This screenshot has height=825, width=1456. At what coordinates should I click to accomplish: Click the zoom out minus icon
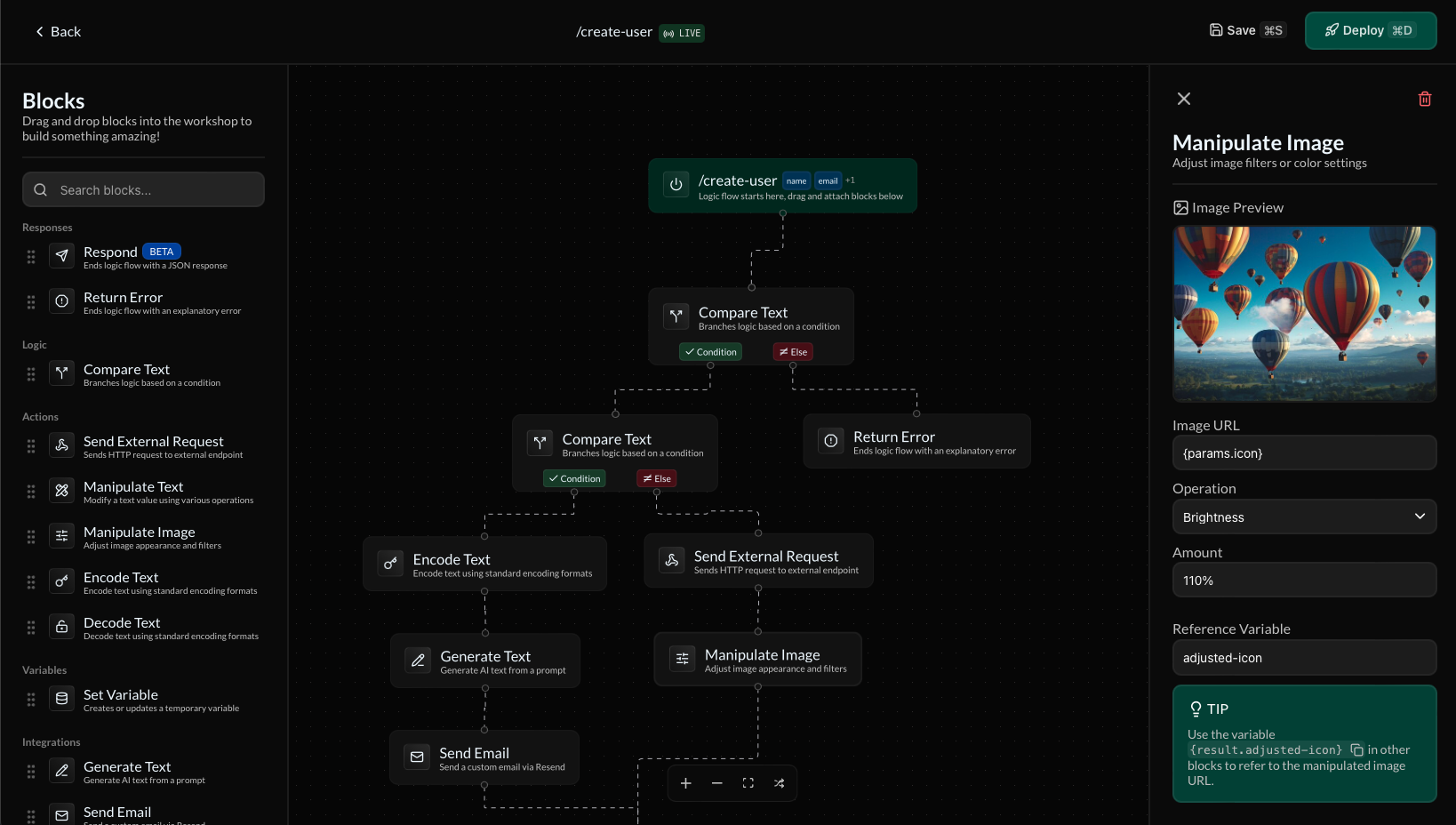[716, 783]
